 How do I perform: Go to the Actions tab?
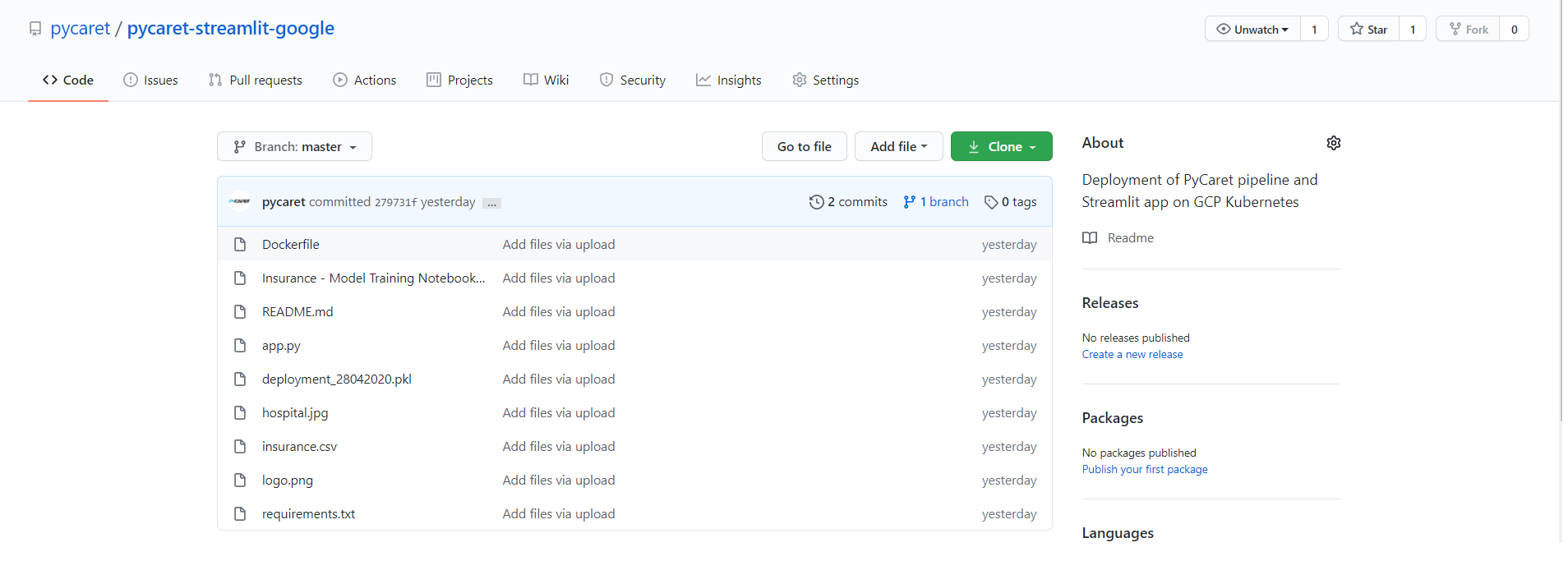(364, 80)
